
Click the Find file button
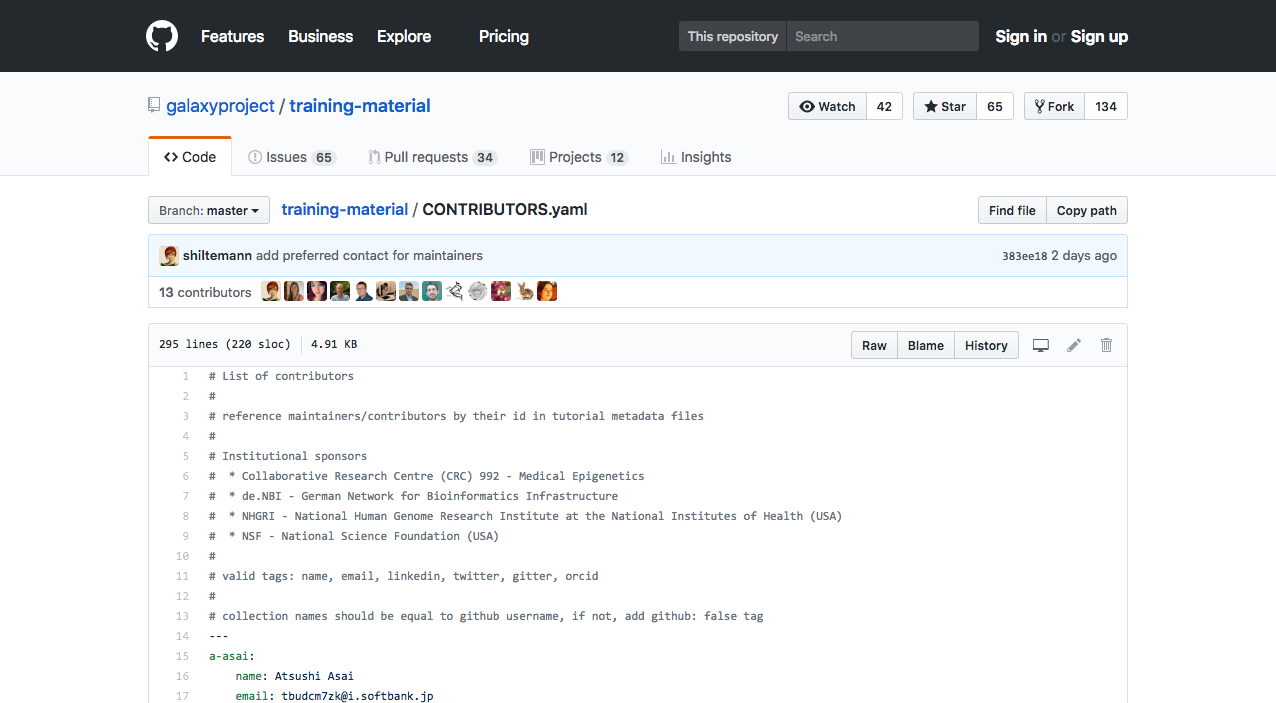coord(1012,210)
